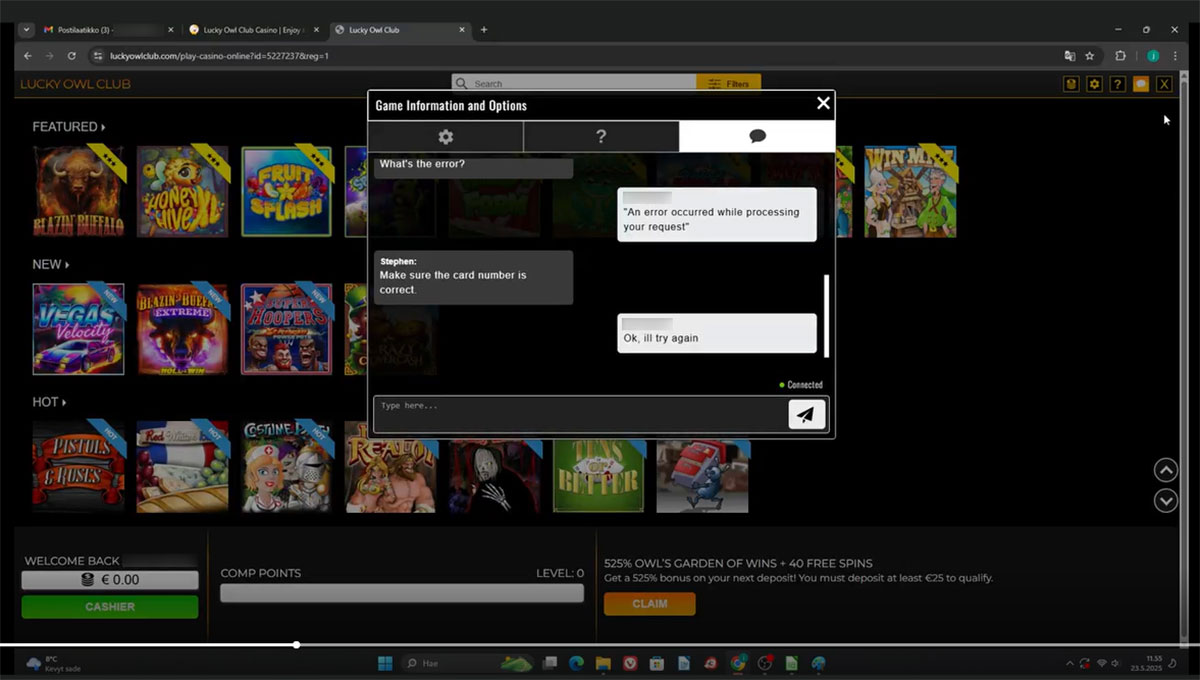Open the browser extensions puzzle icon

pos(1120,56)
